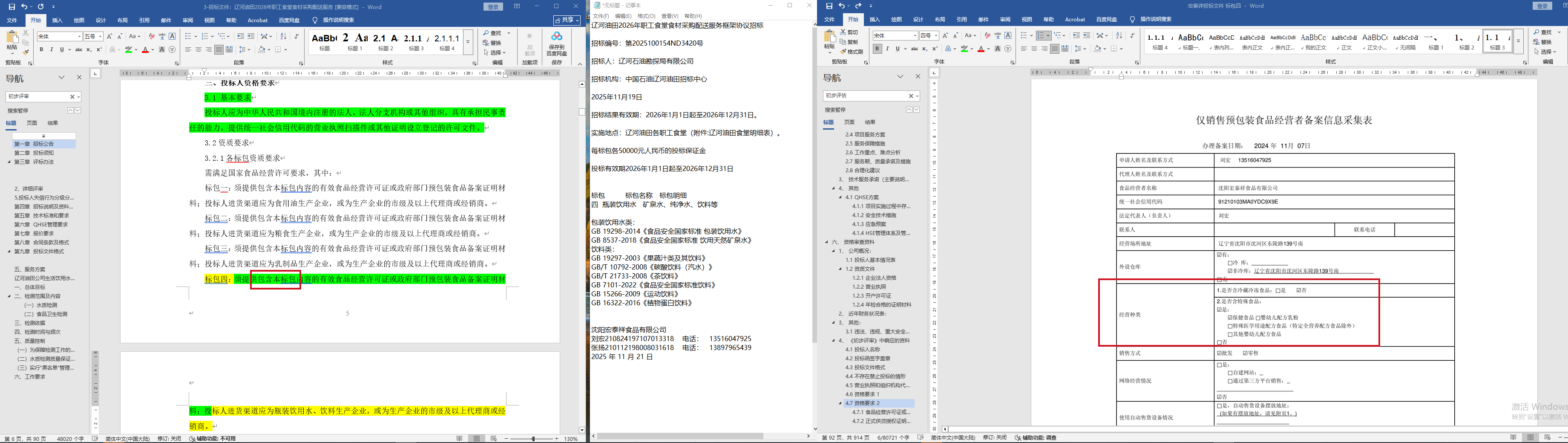Align text right in right Word window

[1044, 49]
